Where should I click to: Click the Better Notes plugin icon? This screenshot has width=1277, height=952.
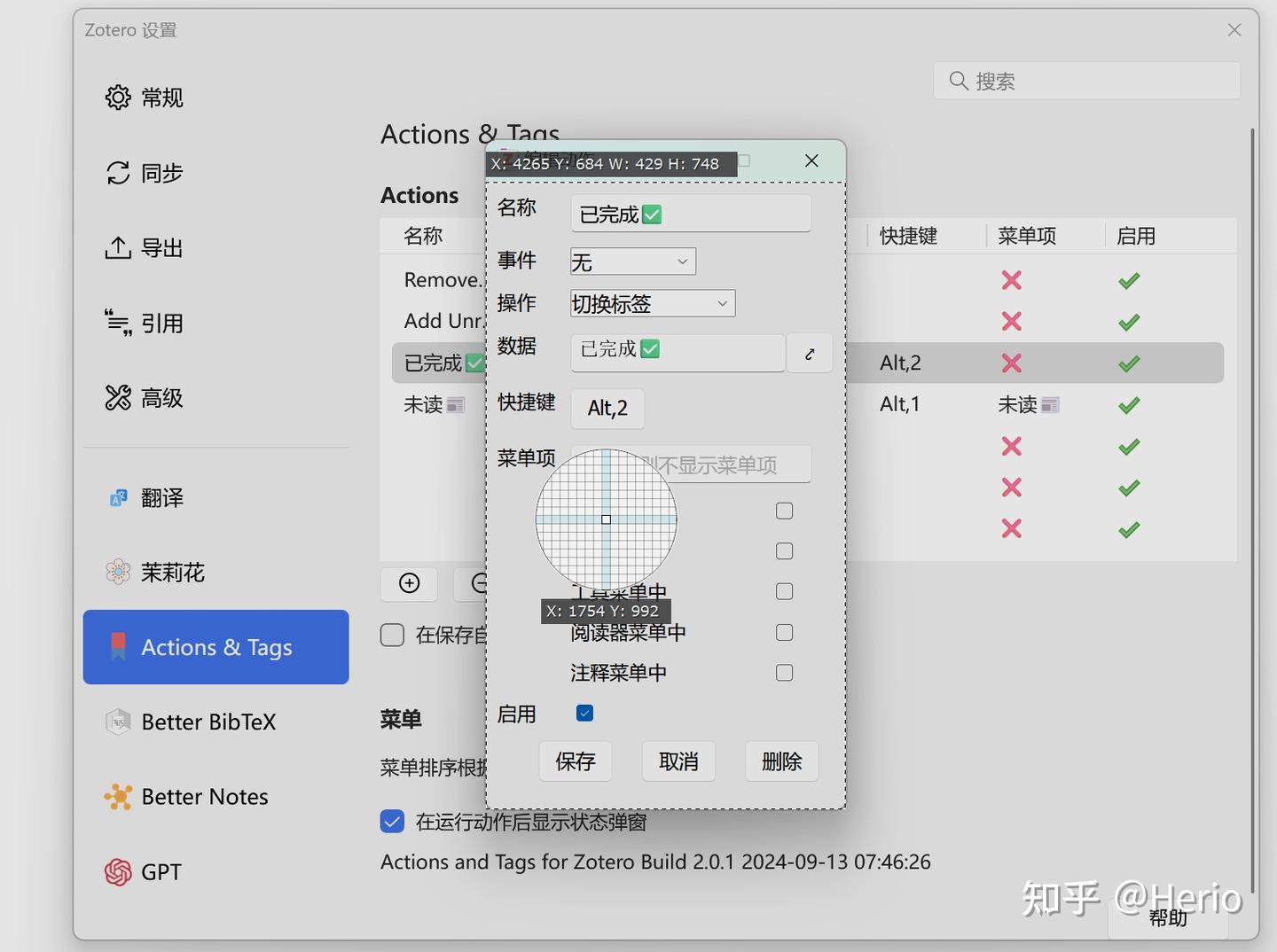click(x=118, y=796)
